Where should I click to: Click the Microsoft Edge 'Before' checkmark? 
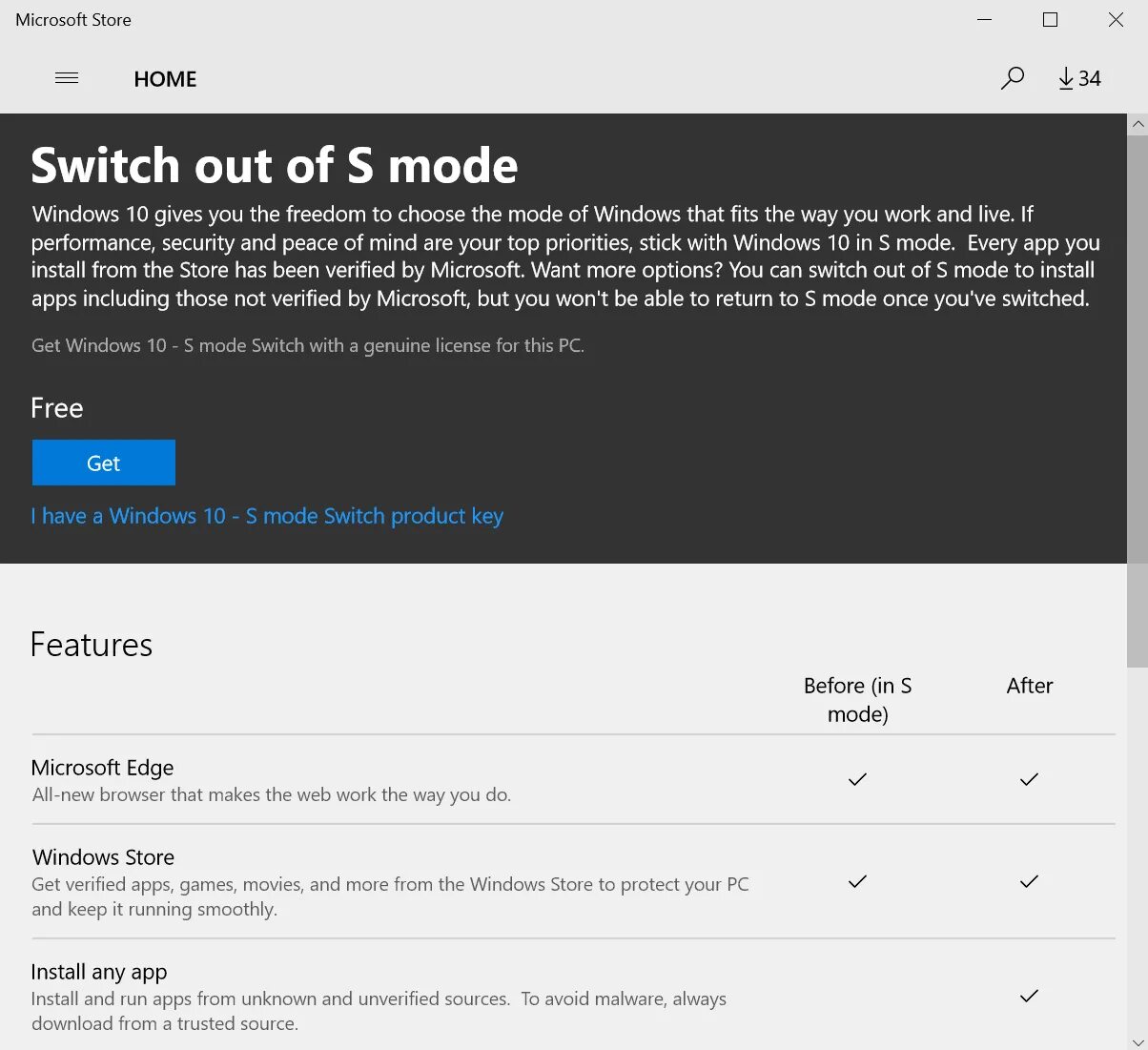[x=857, y=779]
